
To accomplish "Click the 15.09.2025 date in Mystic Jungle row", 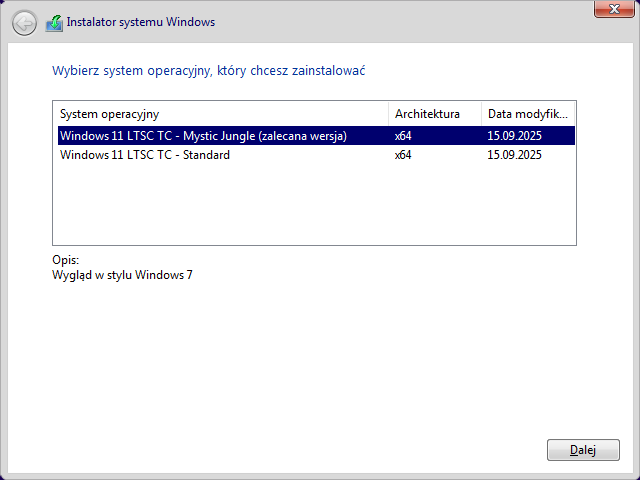I will click(514, 136).
